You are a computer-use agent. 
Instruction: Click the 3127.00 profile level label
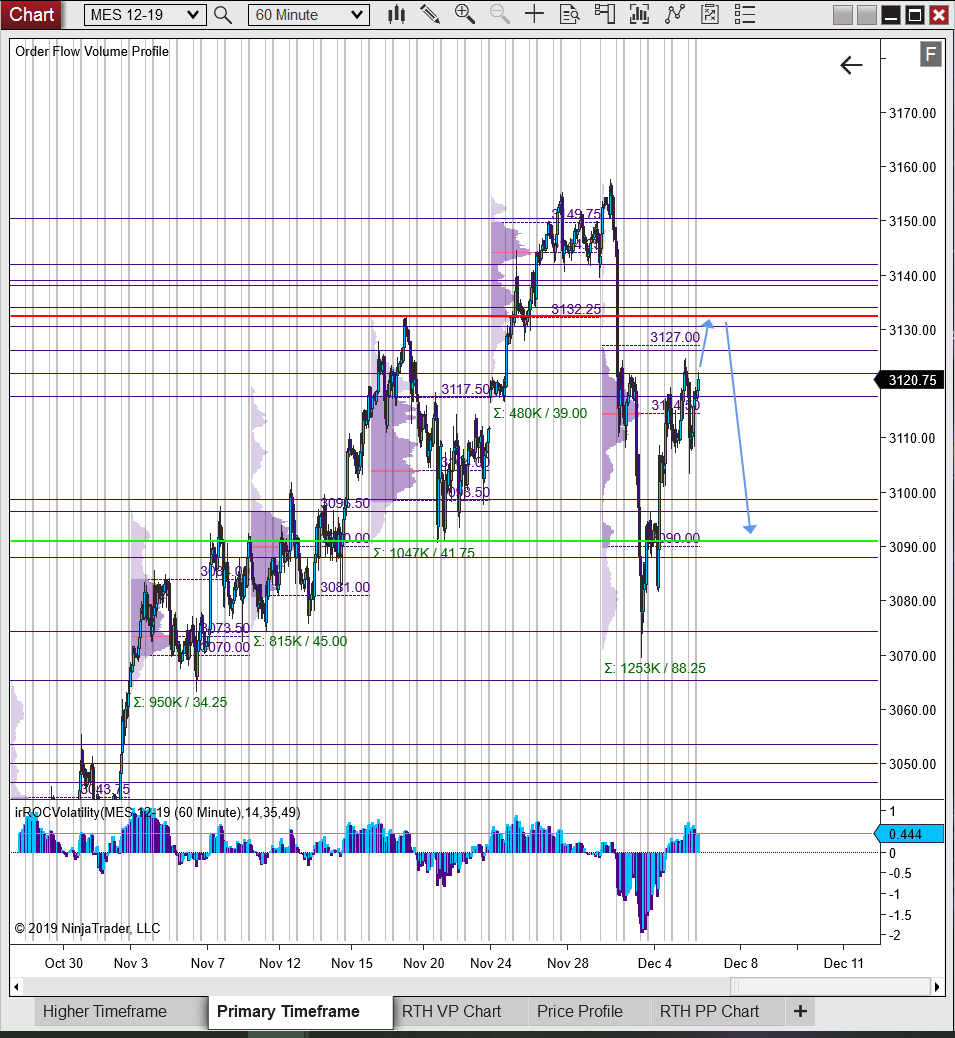click(674, 337)
